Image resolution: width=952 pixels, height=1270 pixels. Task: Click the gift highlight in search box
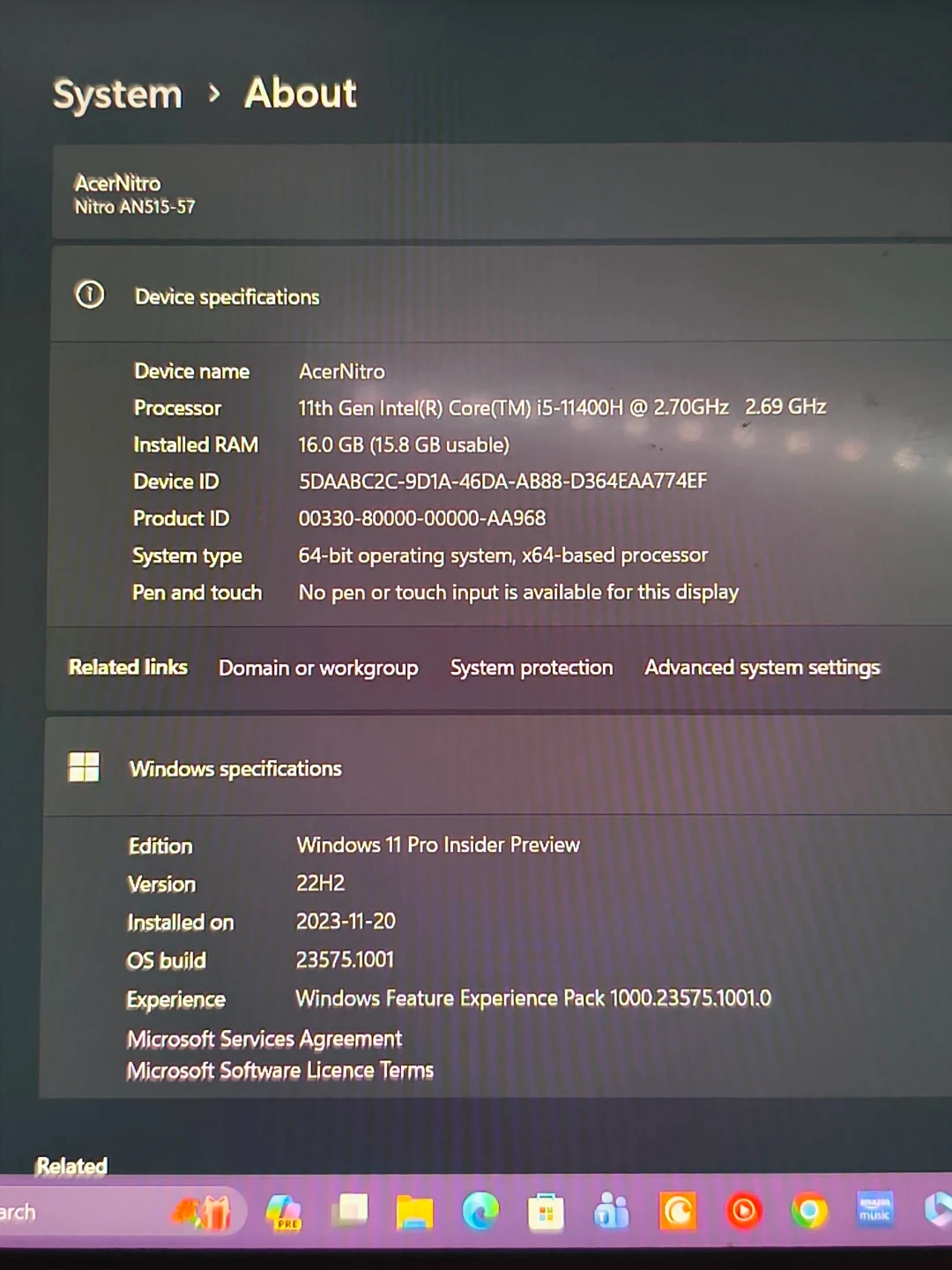(x=204, y=1213)
